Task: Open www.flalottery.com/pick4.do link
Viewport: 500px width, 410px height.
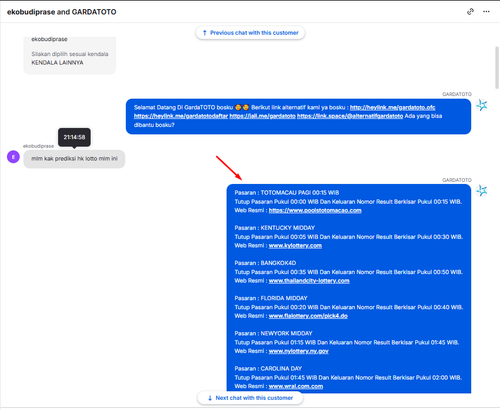Action: (x=308, y=316)
